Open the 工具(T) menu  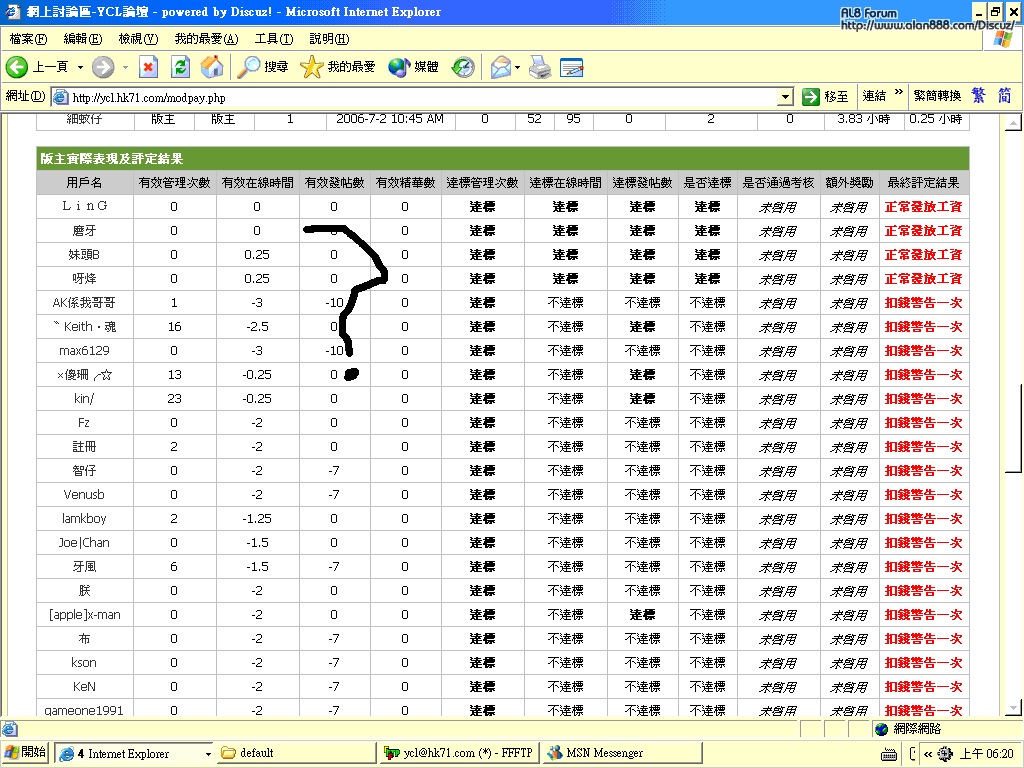point(274,39)
